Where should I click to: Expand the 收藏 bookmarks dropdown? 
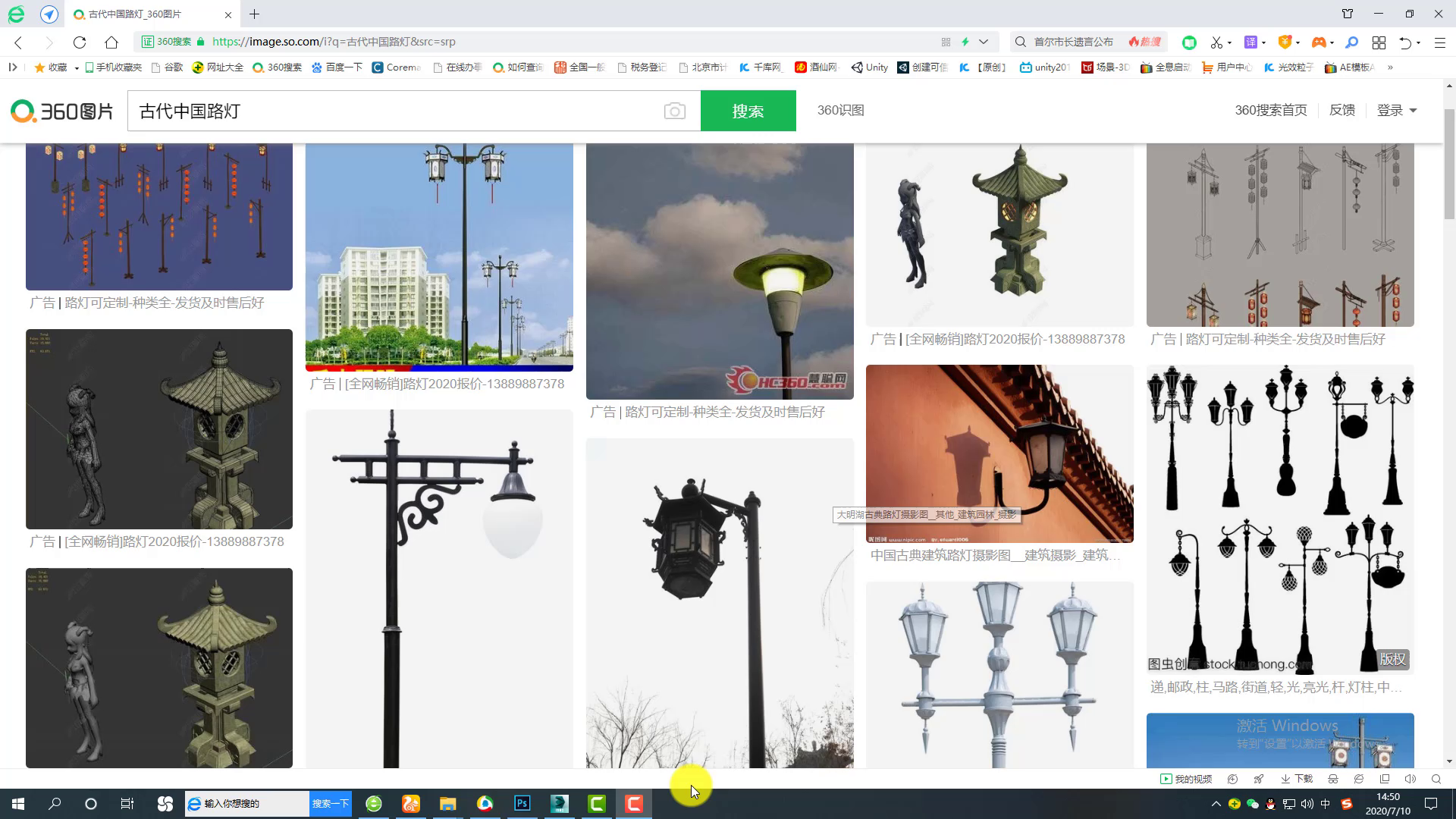coord(77,67)
